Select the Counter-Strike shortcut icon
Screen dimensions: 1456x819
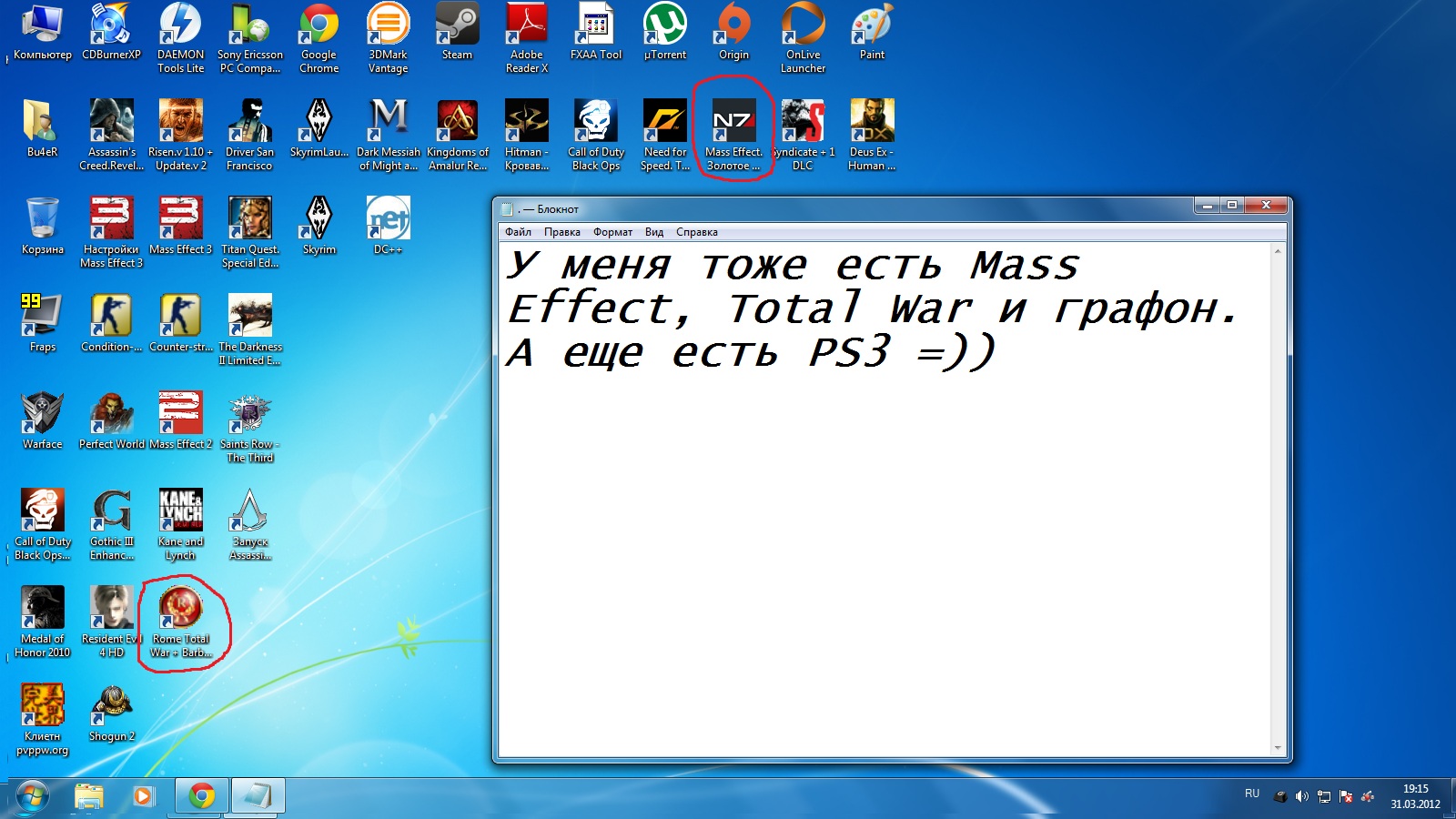180,323
